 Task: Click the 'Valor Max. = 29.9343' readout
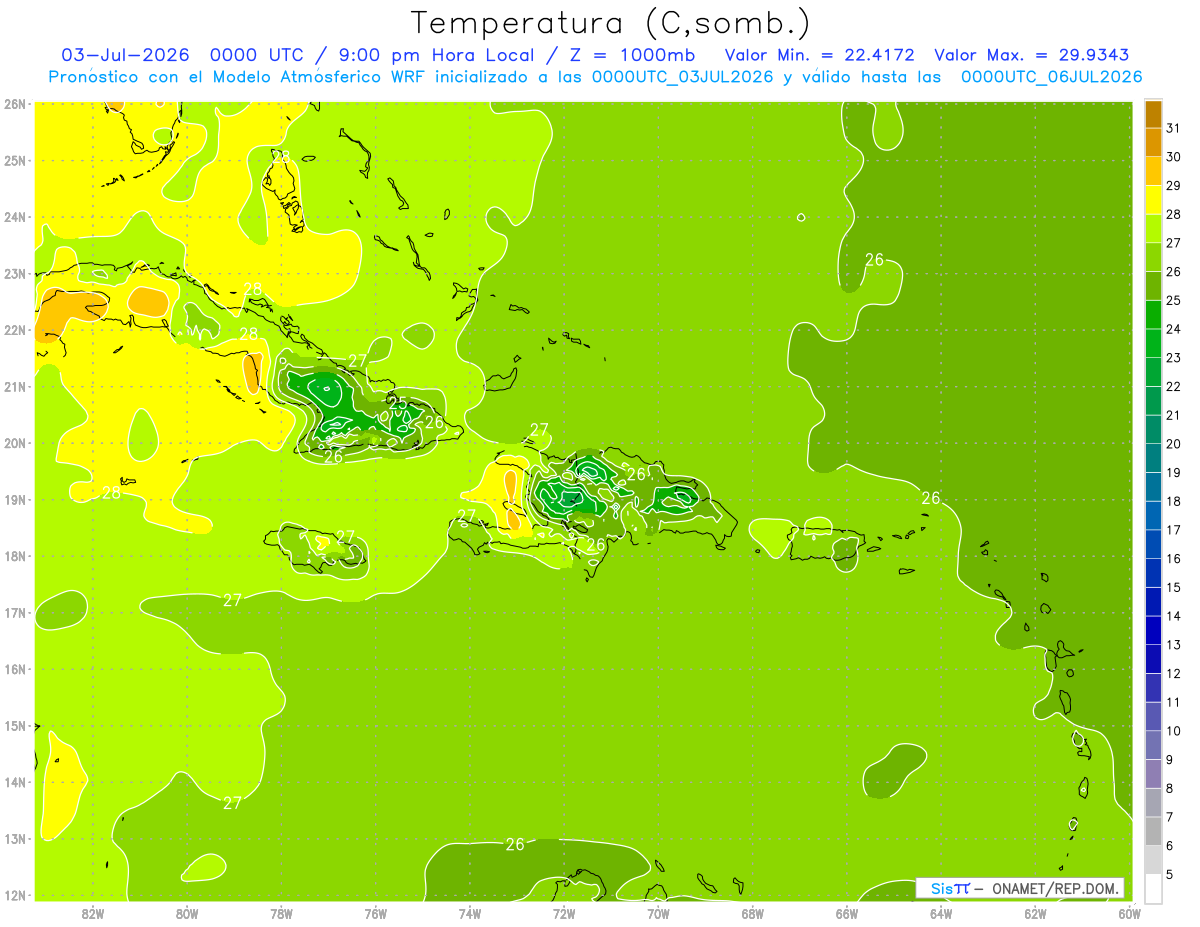1032,55
